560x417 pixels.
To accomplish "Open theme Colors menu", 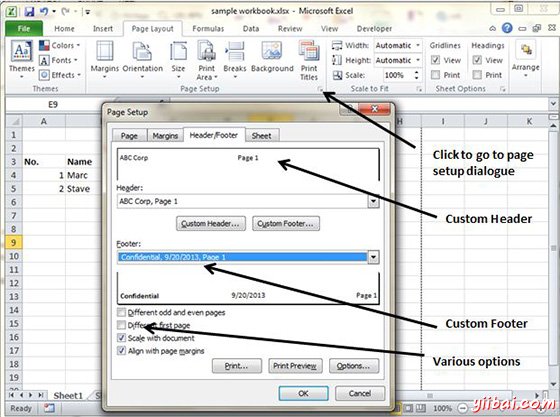I will click(x=59, y=45).
